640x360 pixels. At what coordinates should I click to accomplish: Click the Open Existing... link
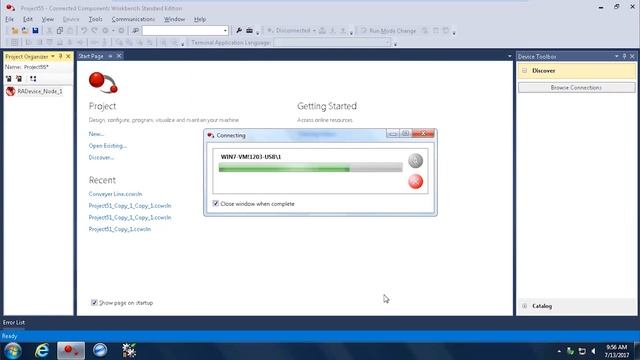tap(108, 146)
